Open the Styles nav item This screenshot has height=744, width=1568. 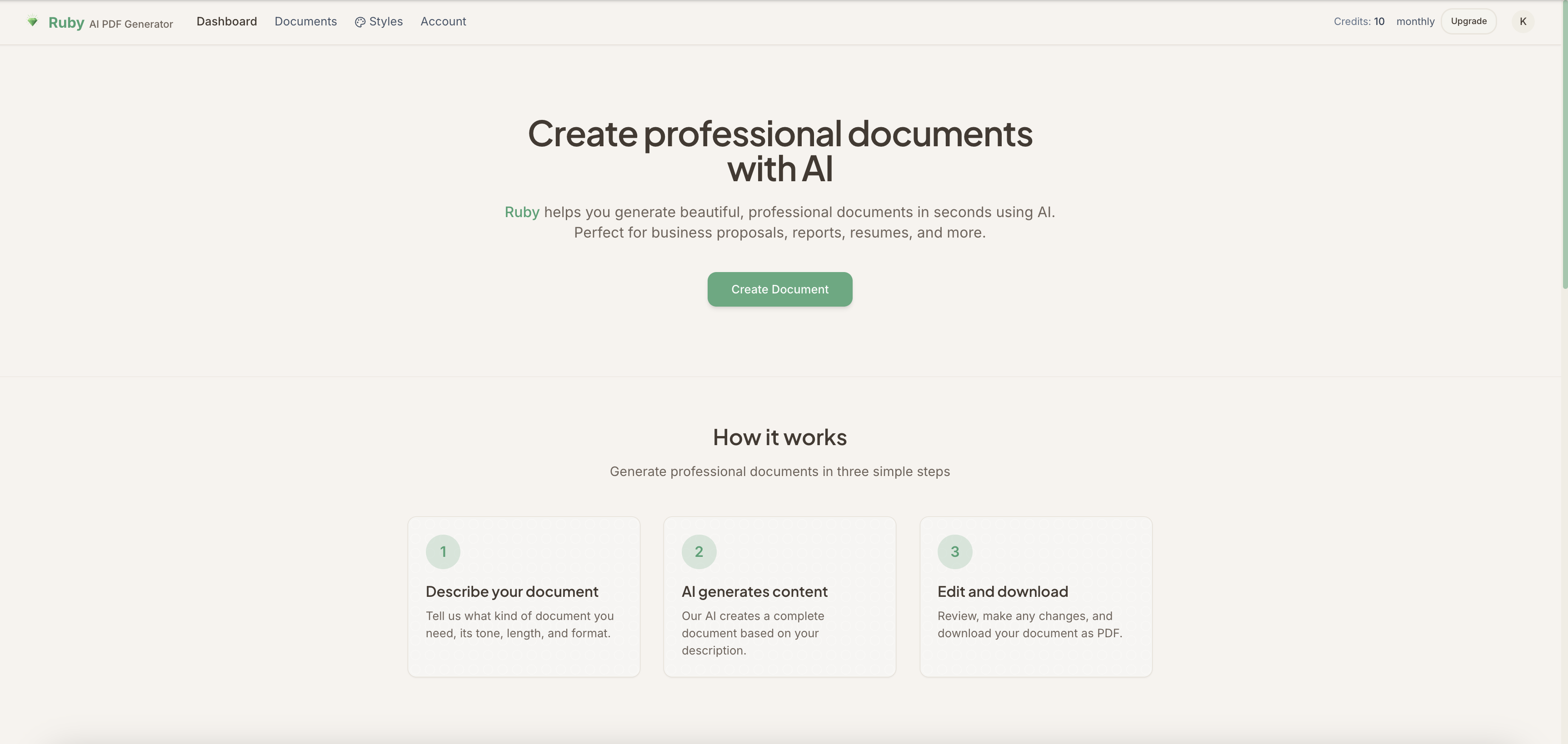(386, 21)
